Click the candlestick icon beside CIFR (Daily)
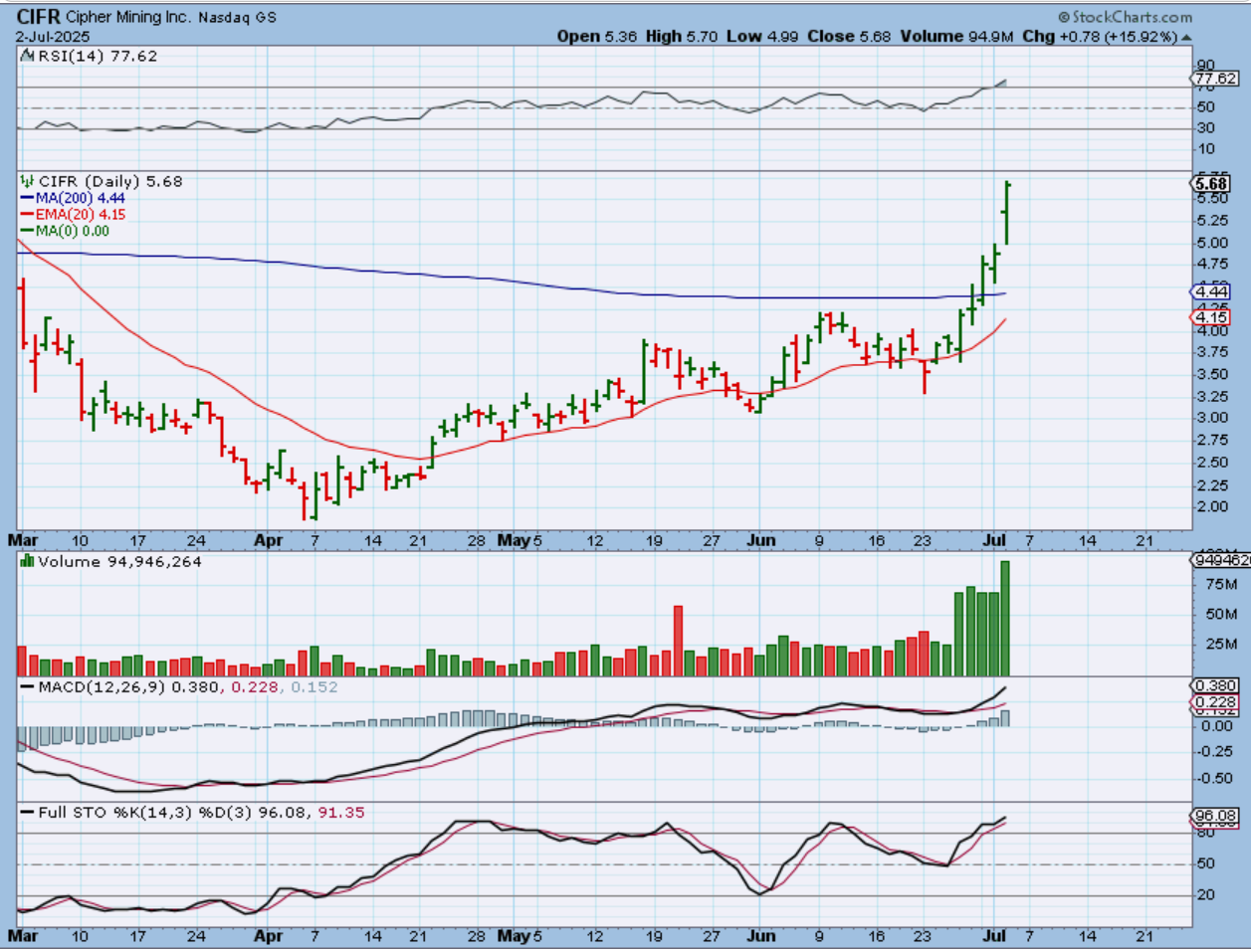Image resolution: width=1251 pixels, height=952 pixels. (28, 182)
